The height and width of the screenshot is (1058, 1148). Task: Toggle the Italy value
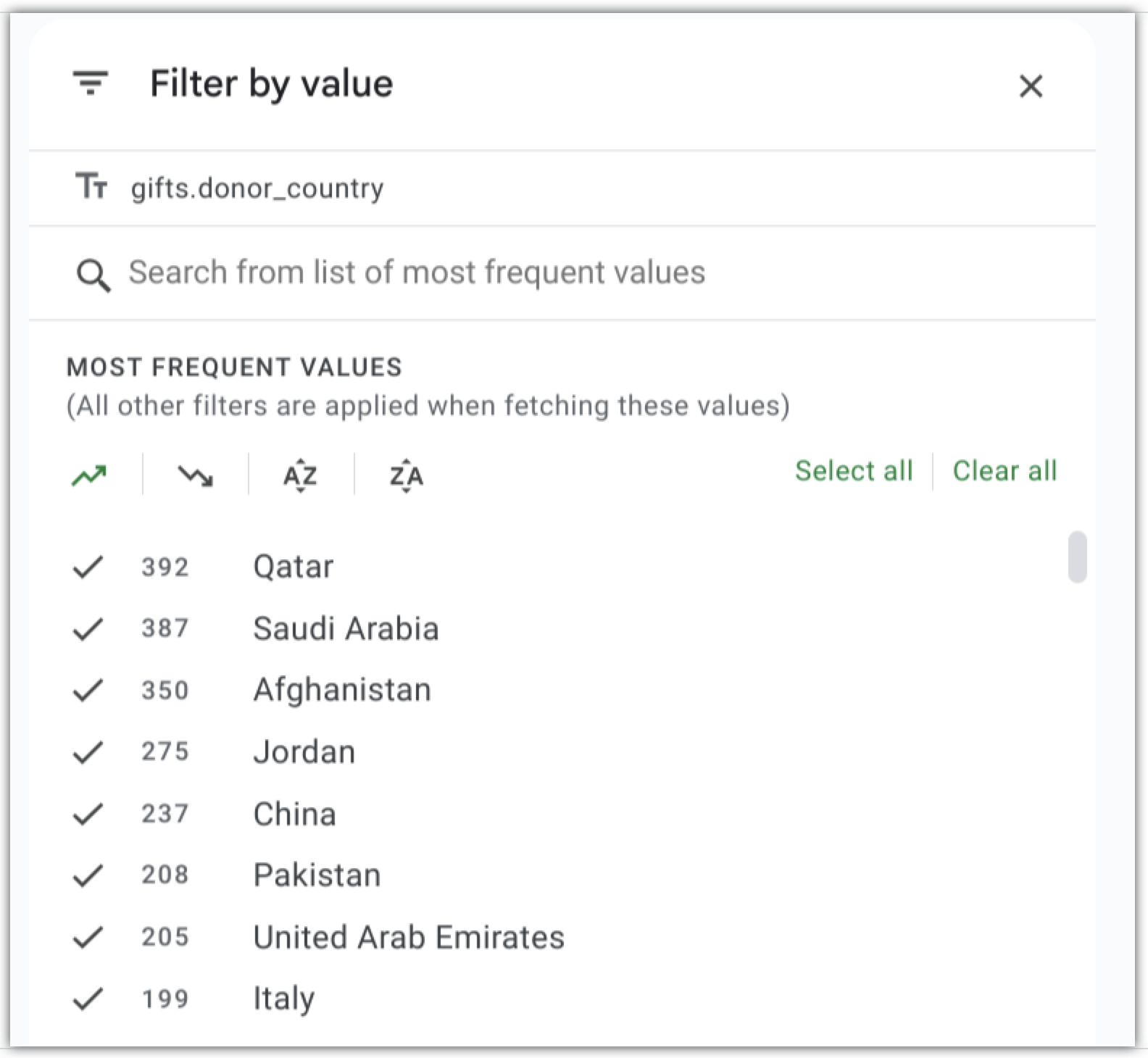(88, 999)
